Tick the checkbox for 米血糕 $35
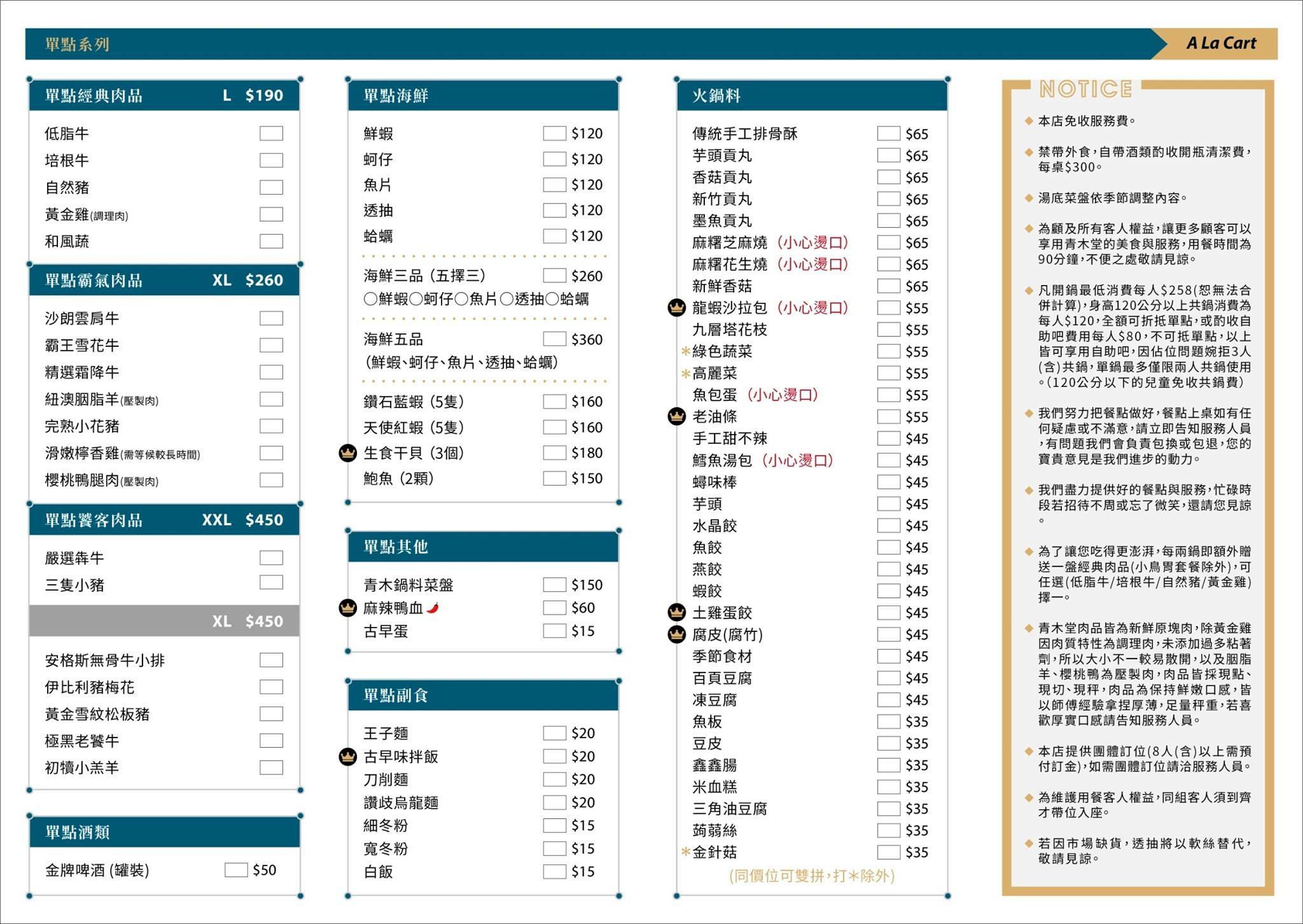The height and width of the screenshot is (924, 1303). pyautogui.click(x=889, y=787)
